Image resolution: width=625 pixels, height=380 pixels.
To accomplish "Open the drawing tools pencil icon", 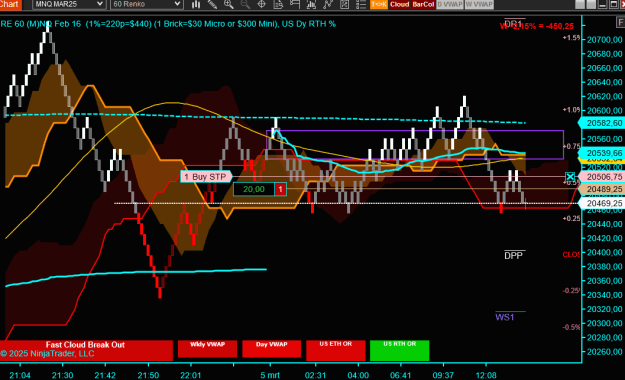I will coord(212,4).
